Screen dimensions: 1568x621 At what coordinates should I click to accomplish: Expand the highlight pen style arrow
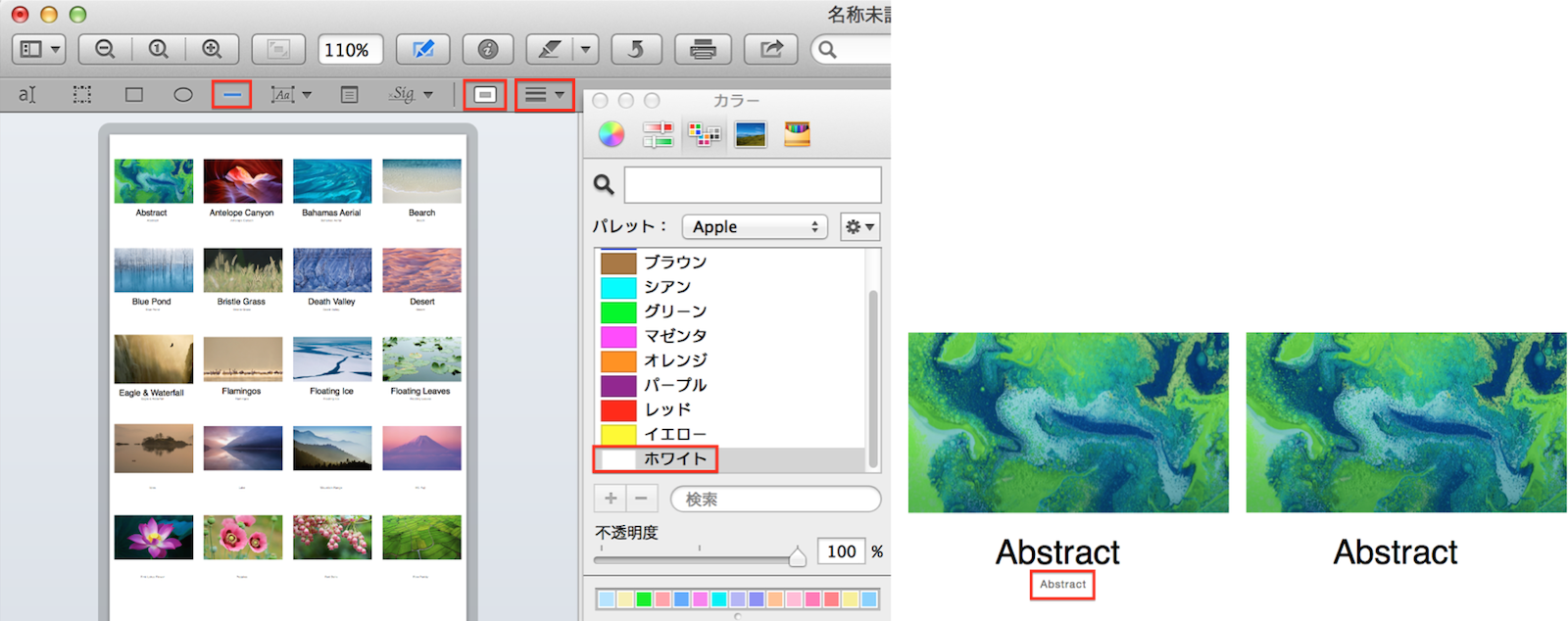click(x=585, y=49)
